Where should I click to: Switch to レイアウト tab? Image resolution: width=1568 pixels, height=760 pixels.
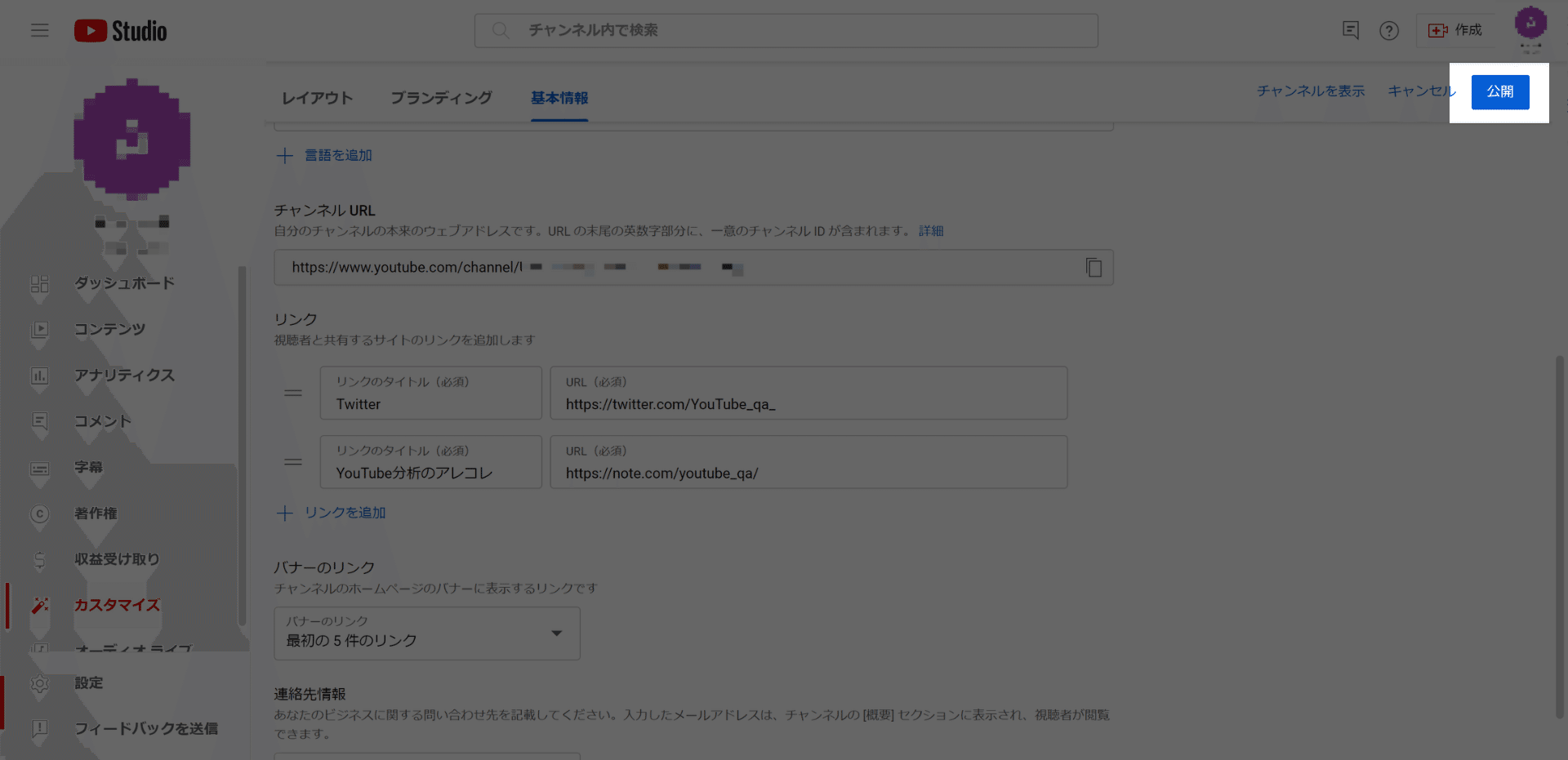(x=317, y=98)
